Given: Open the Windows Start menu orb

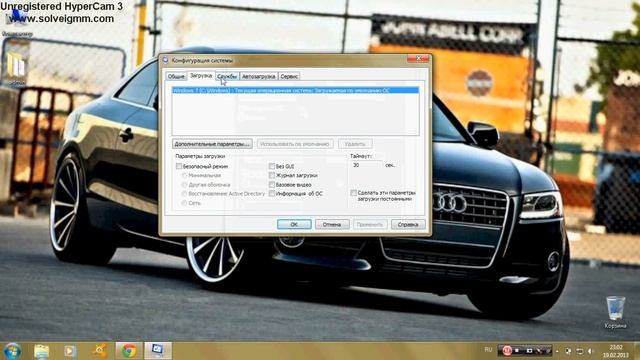Looking at the screenshot, I should 12,351.
